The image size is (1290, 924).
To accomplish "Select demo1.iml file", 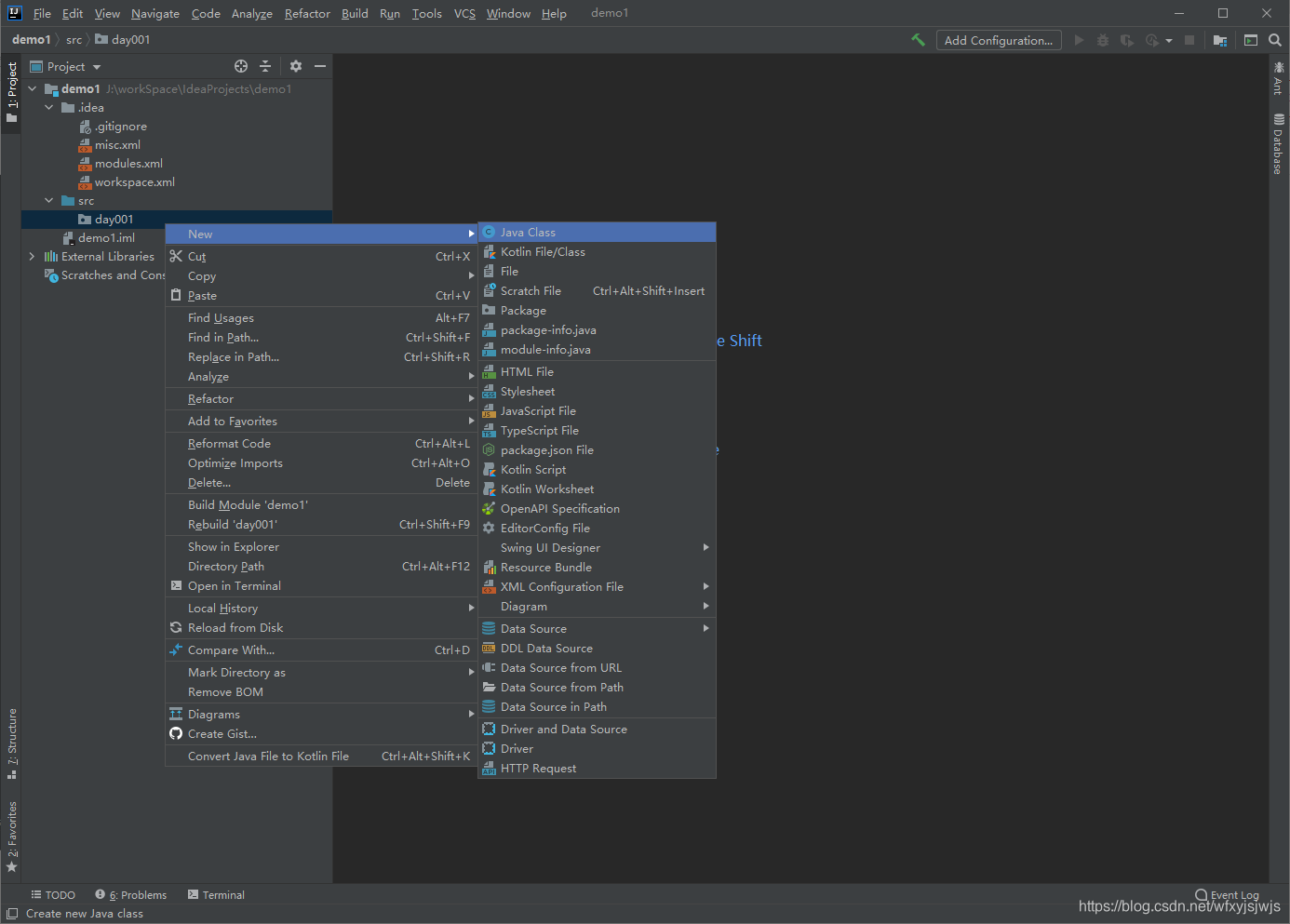I will [106, 238].
